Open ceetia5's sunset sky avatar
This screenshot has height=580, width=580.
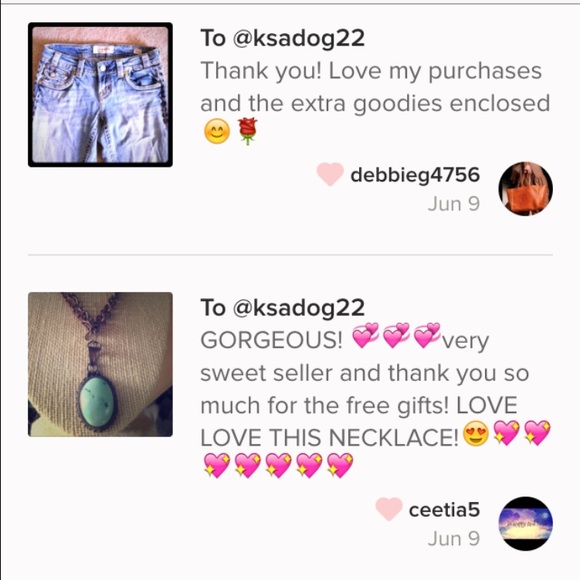[526, 523]
